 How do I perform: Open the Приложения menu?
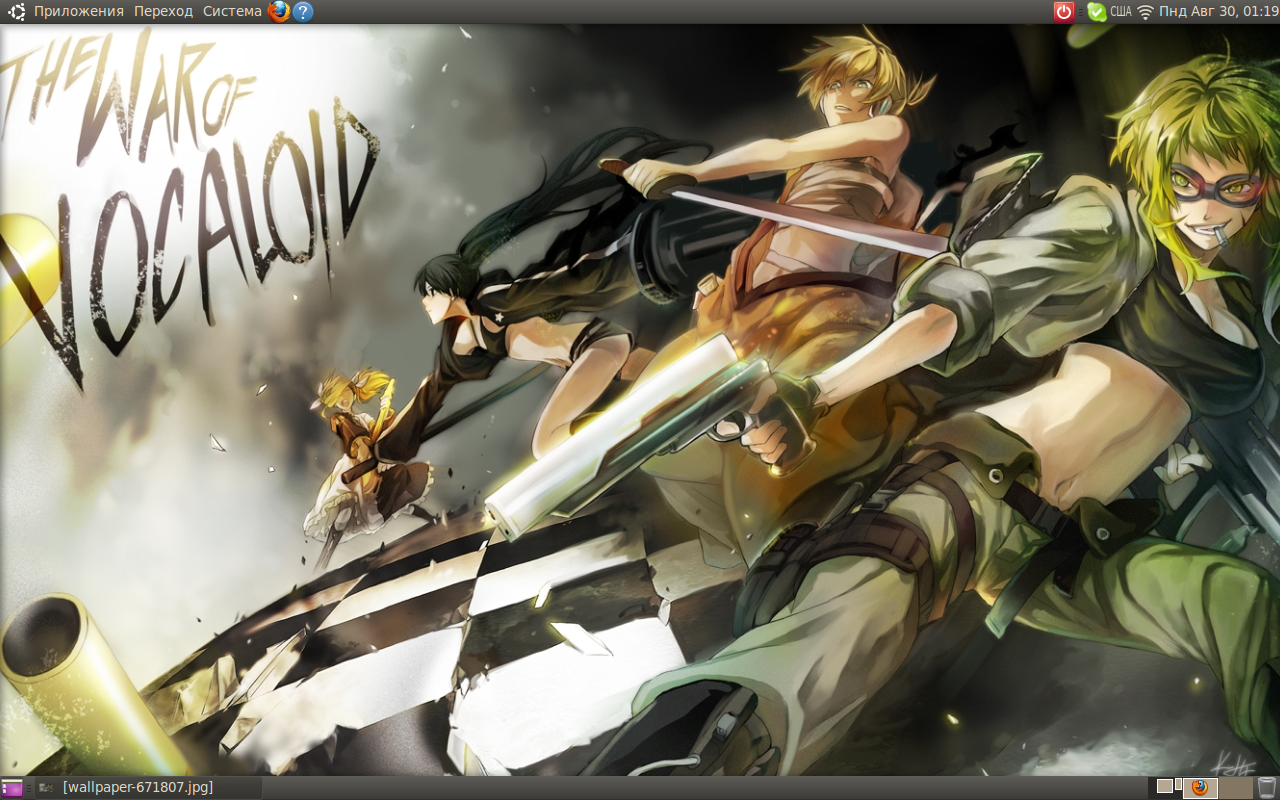pos(79,12)
